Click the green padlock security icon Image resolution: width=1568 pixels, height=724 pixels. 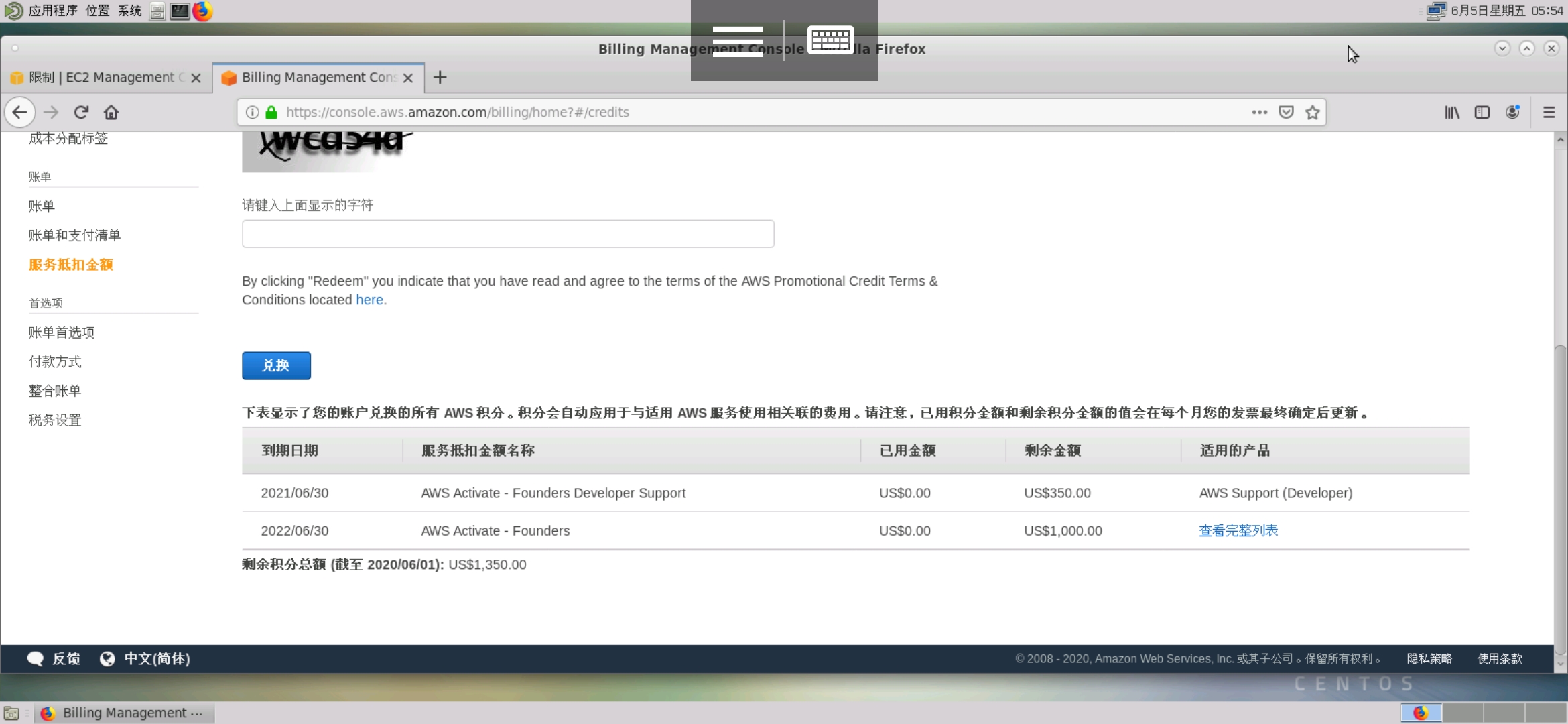click(x=271, y=112)
